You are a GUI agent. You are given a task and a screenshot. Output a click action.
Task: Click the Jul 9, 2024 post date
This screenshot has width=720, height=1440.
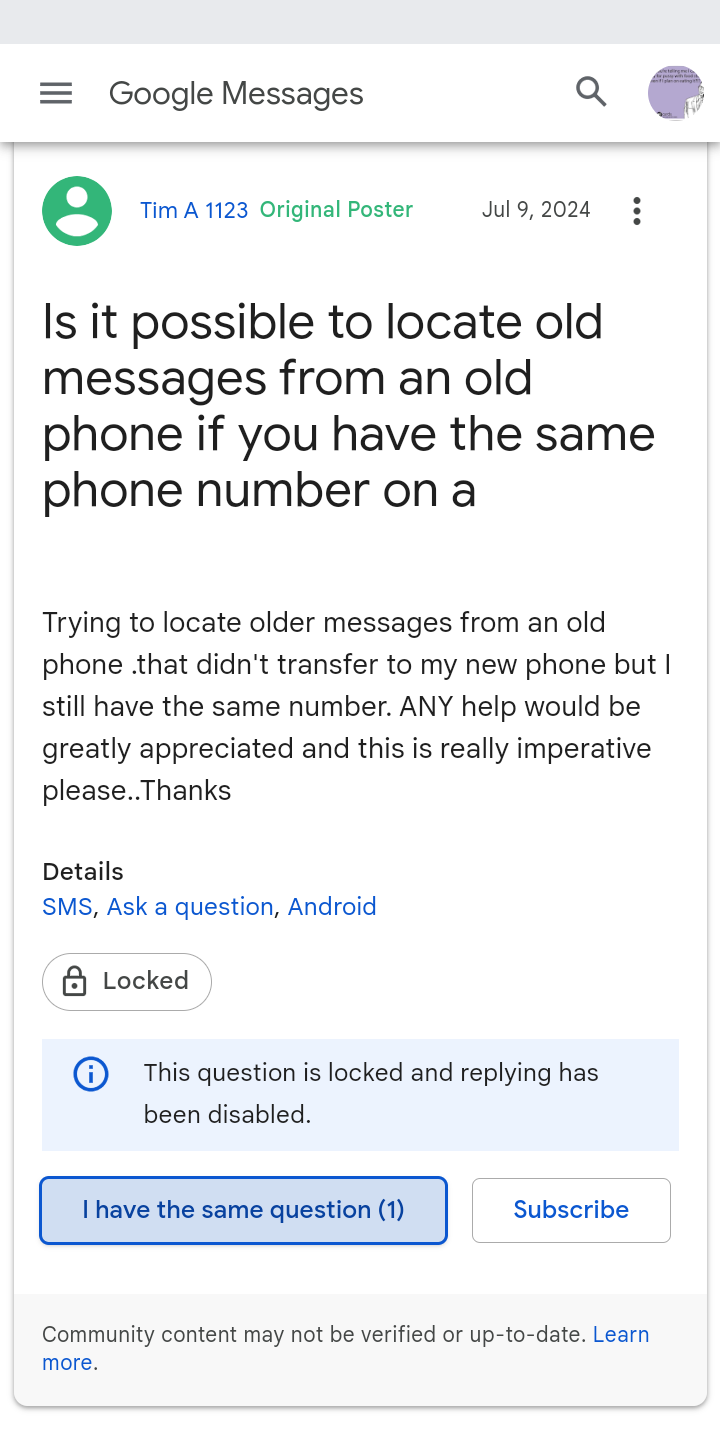(x=536, y=210)
